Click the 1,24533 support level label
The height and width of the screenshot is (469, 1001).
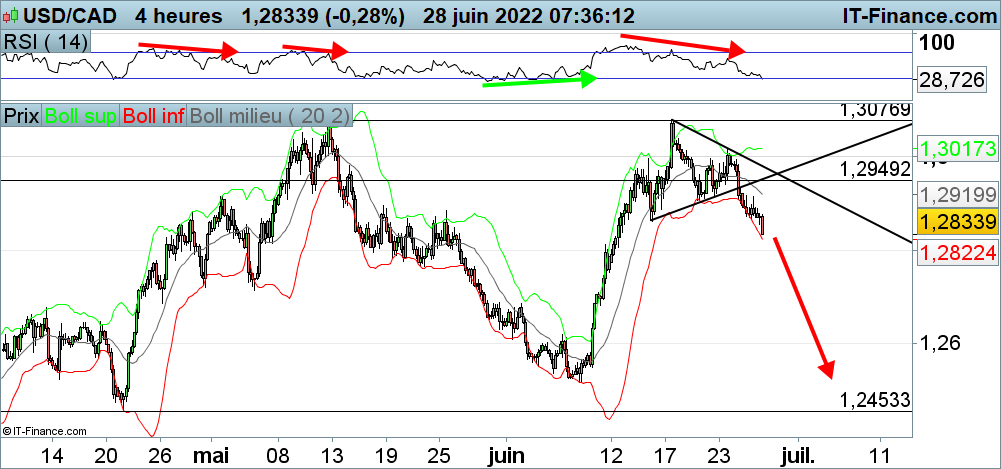(x=875, y=400)
